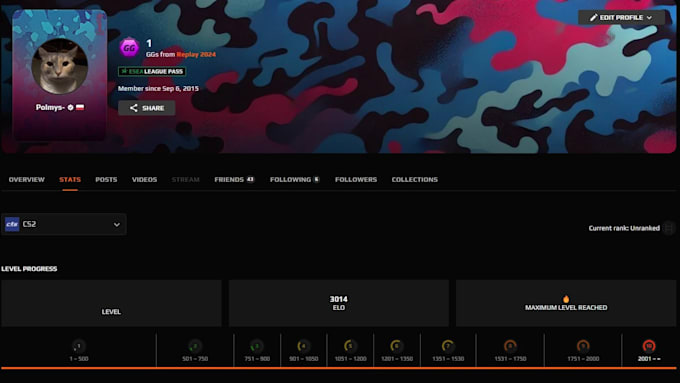
Task: Click the level 4 skill icon
Action: point(304,346)
